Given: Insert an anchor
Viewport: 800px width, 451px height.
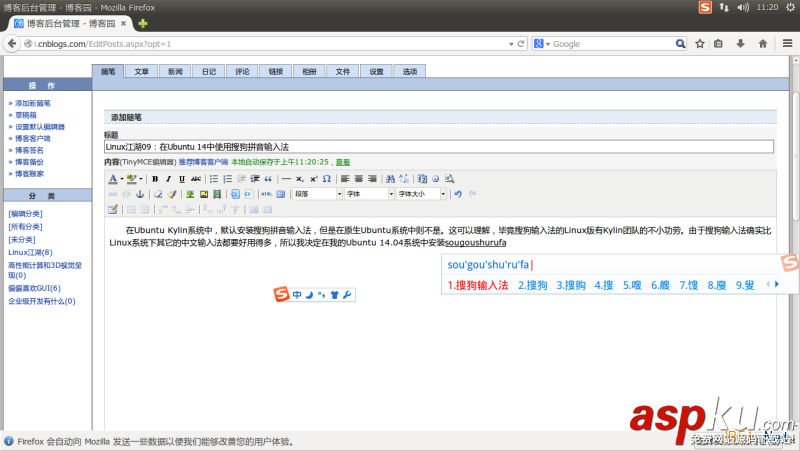Looking at the screenshot, I should click(x=140, y=194).
